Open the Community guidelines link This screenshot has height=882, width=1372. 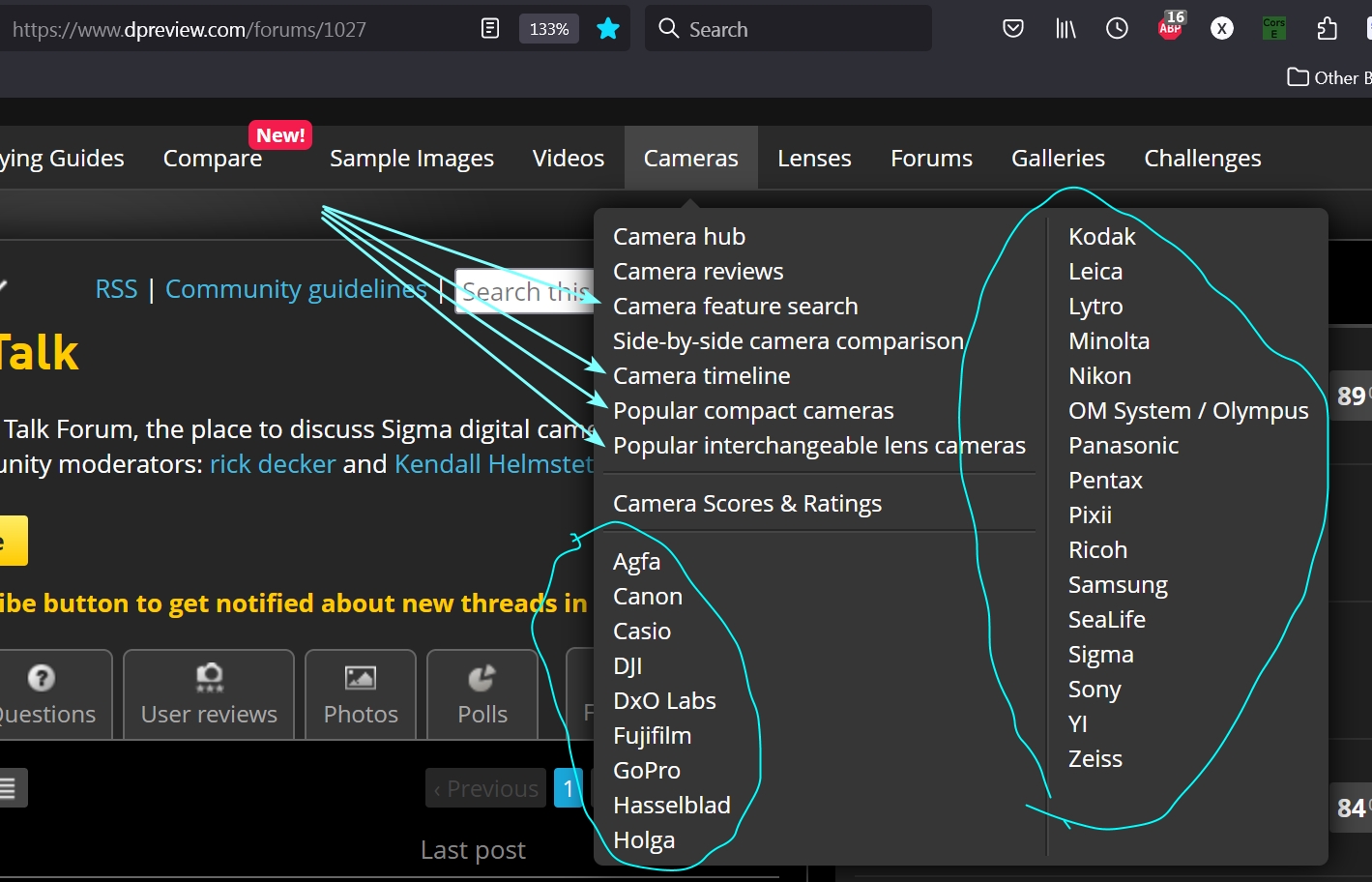[296, 289]
